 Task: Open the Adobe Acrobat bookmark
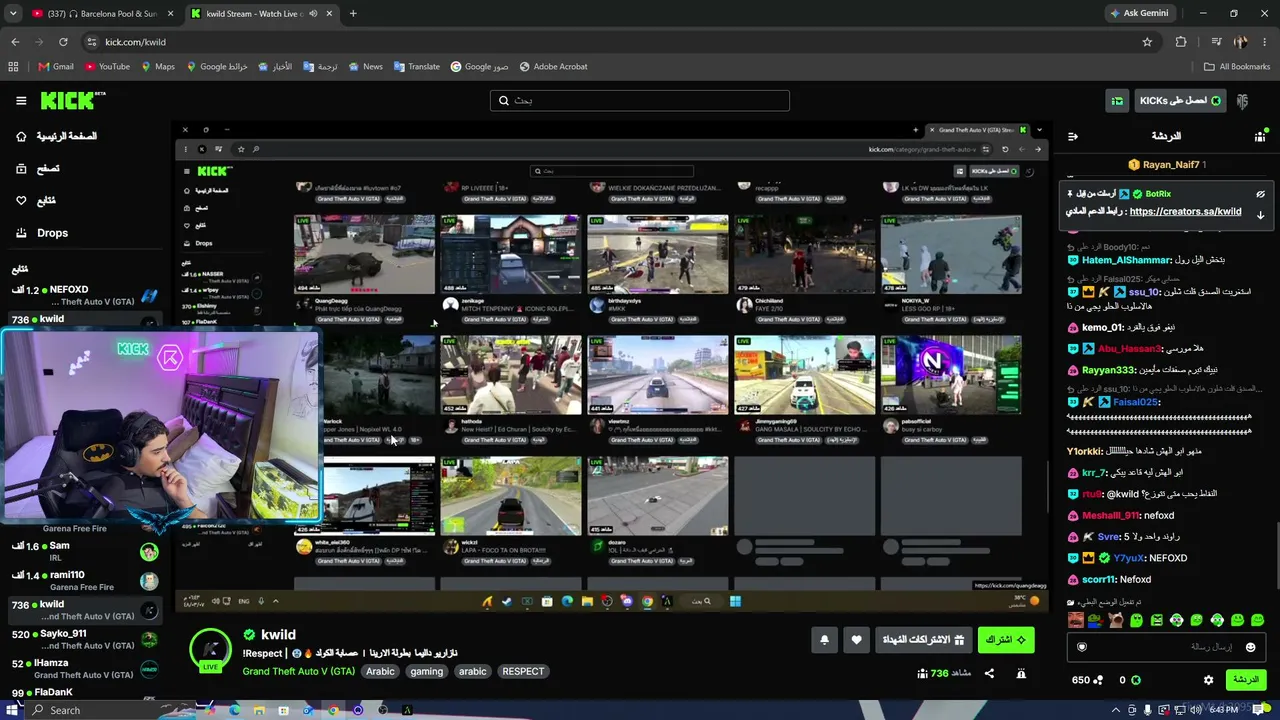point(552,67)
